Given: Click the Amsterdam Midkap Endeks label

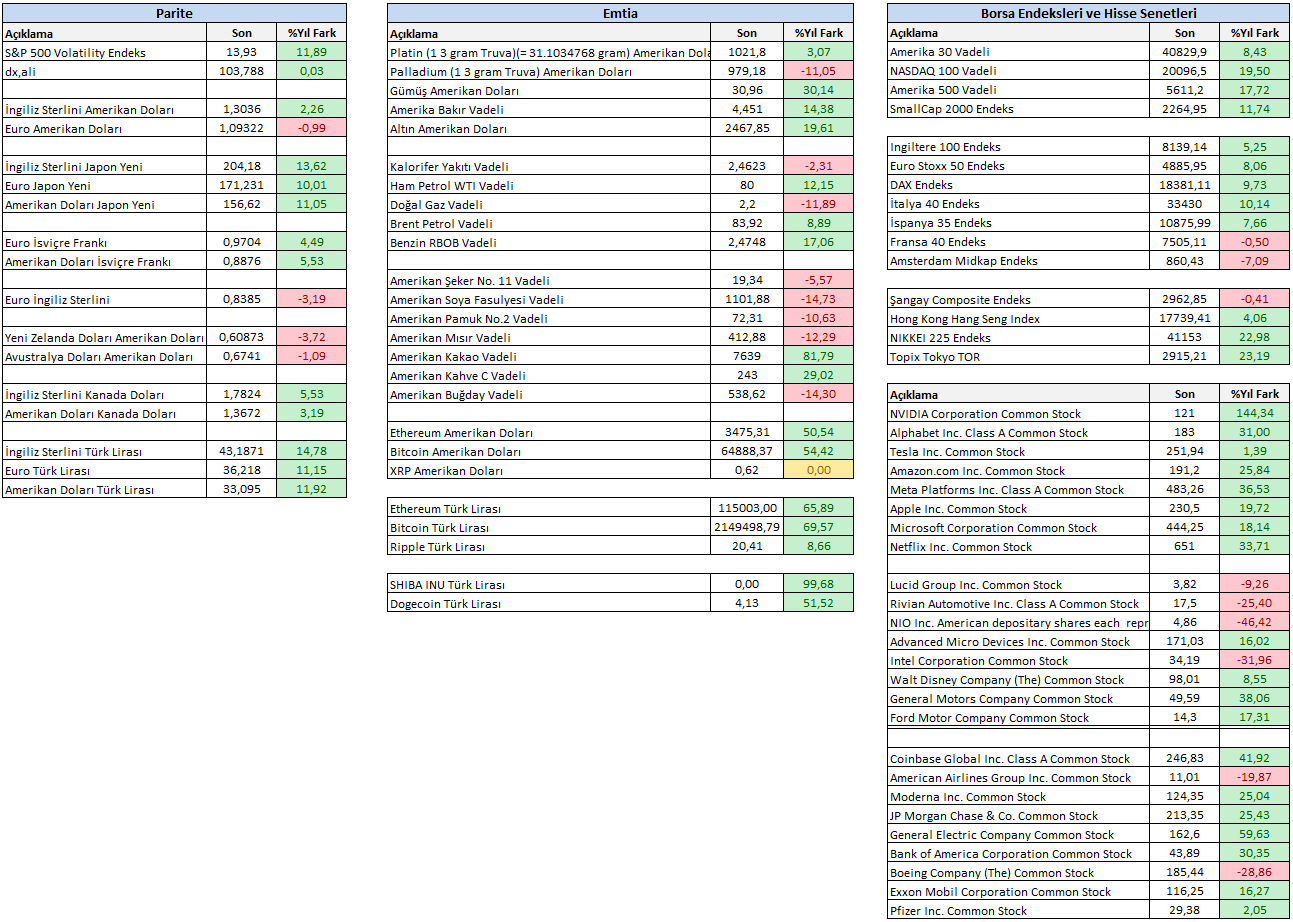Looking at the screenshot, I should pos(1018,261).
